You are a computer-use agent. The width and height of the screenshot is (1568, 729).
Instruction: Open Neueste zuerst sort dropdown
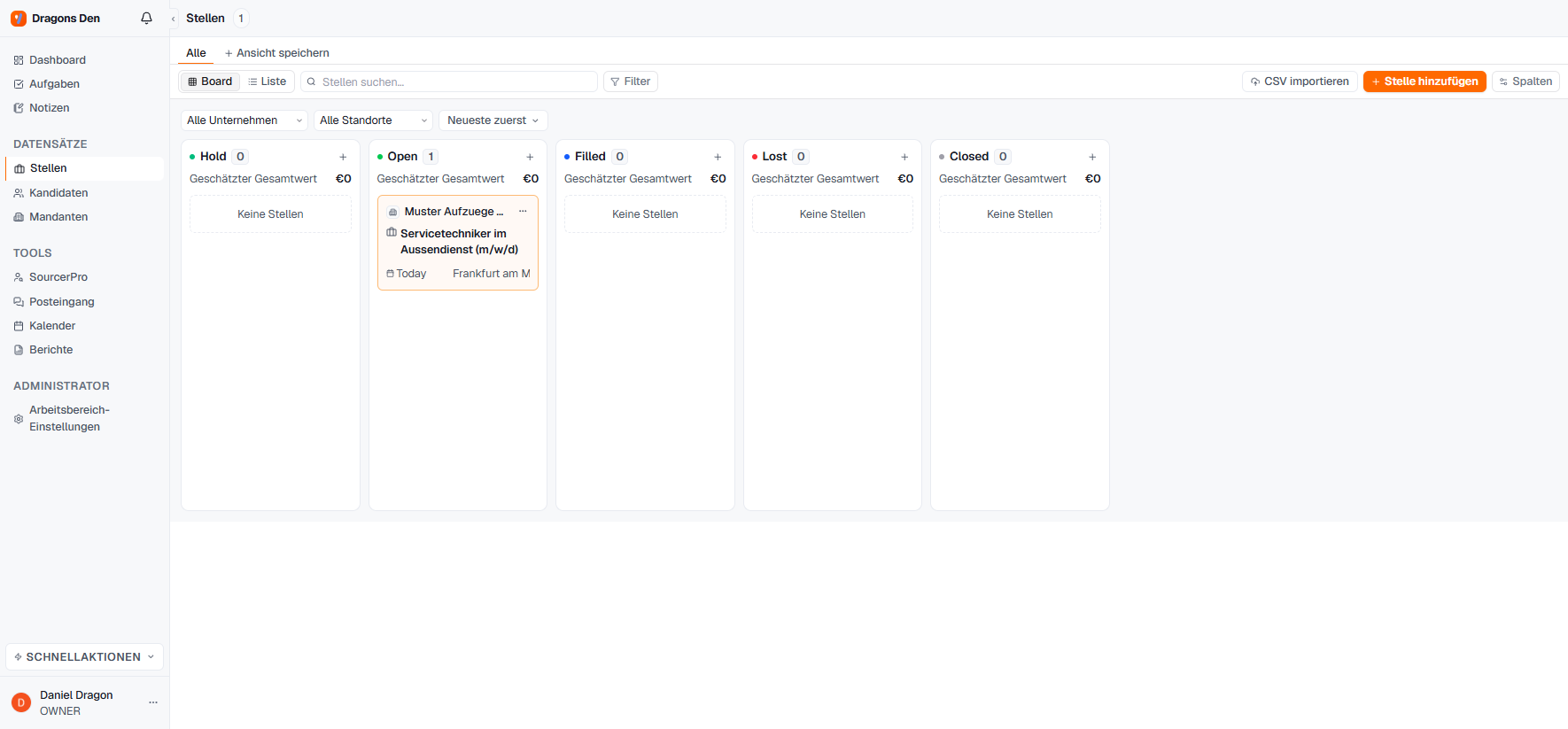coord(493,120)
